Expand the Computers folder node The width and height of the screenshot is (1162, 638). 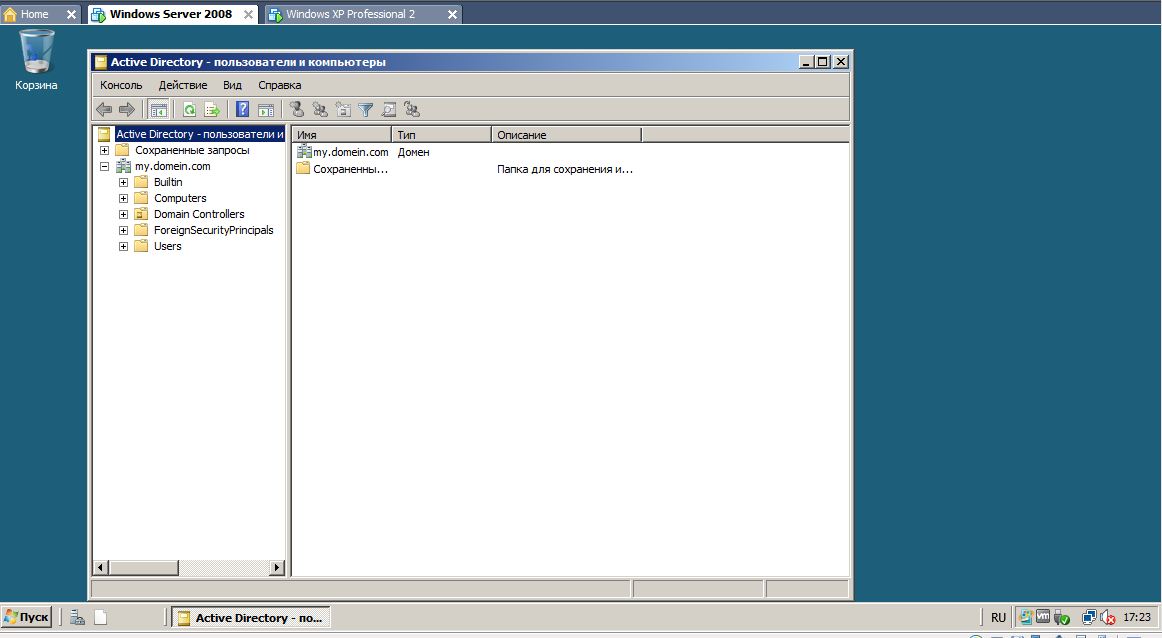tap(123, 199)
